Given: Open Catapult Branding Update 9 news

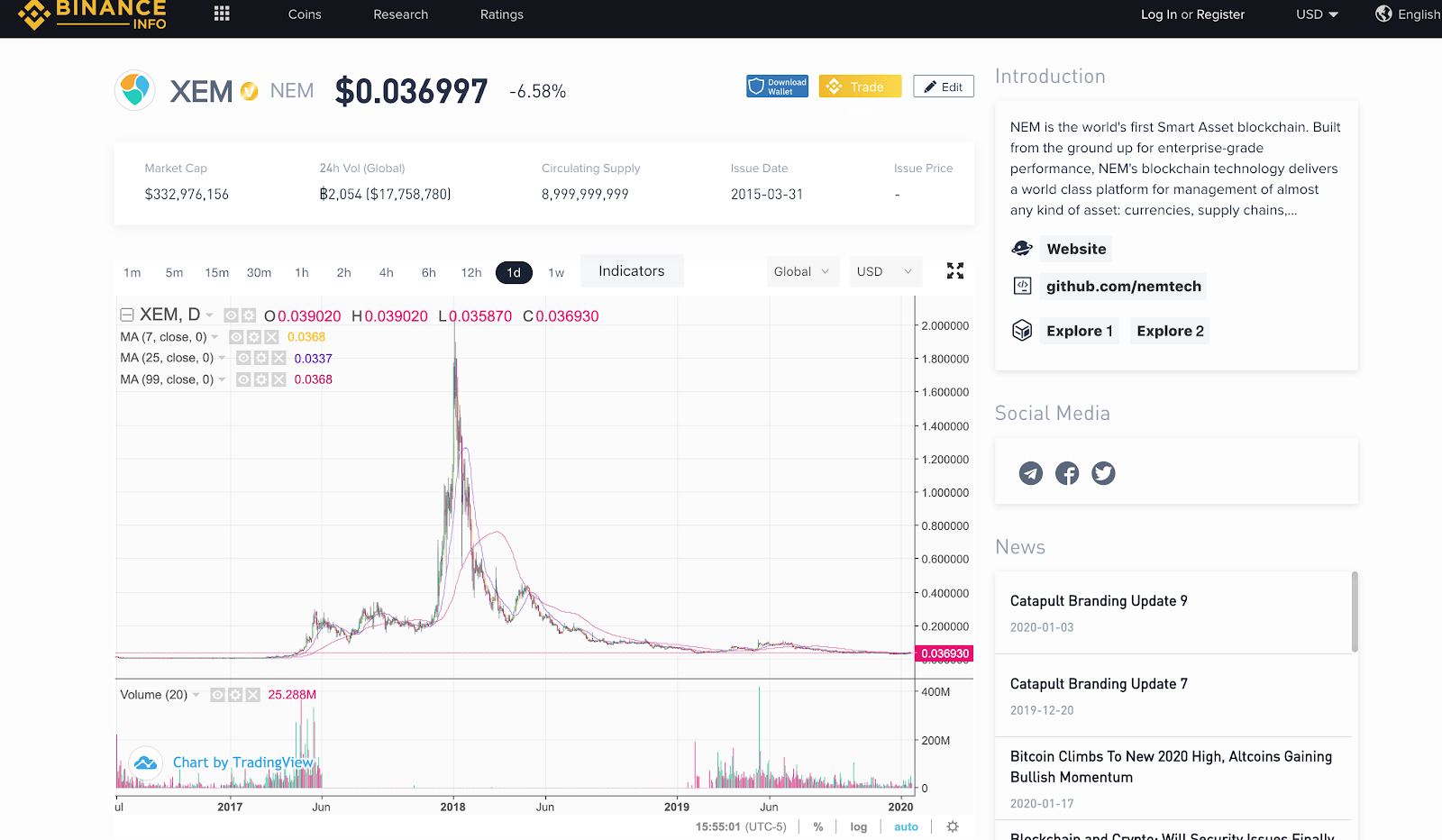Looking at the screenshot, I should (1099, 601).
